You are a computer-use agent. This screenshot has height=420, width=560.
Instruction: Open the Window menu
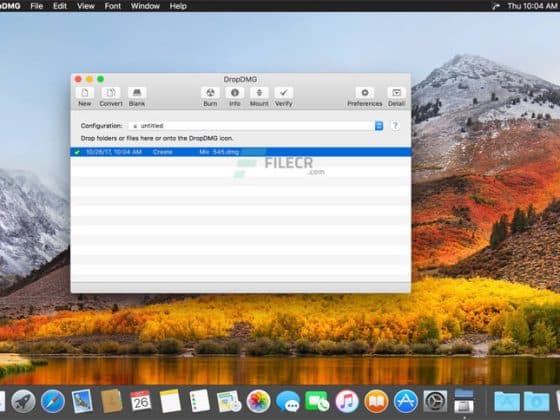[145, 6]
